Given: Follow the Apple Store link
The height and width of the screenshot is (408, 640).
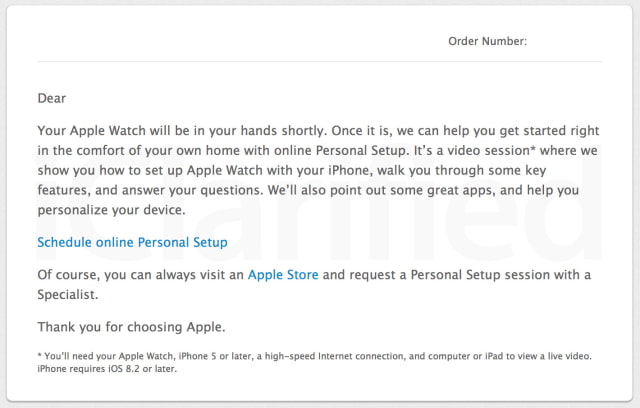Looking at the screenshot, I should 283,275.
